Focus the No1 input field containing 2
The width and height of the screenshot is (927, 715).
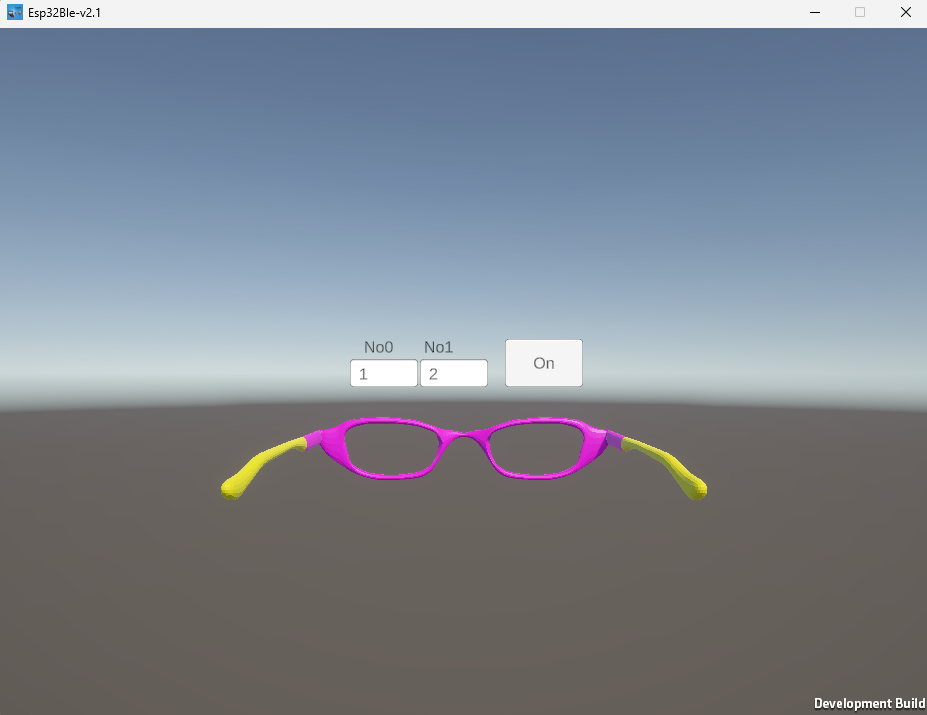pyautogui.click(x=453, y=374)
